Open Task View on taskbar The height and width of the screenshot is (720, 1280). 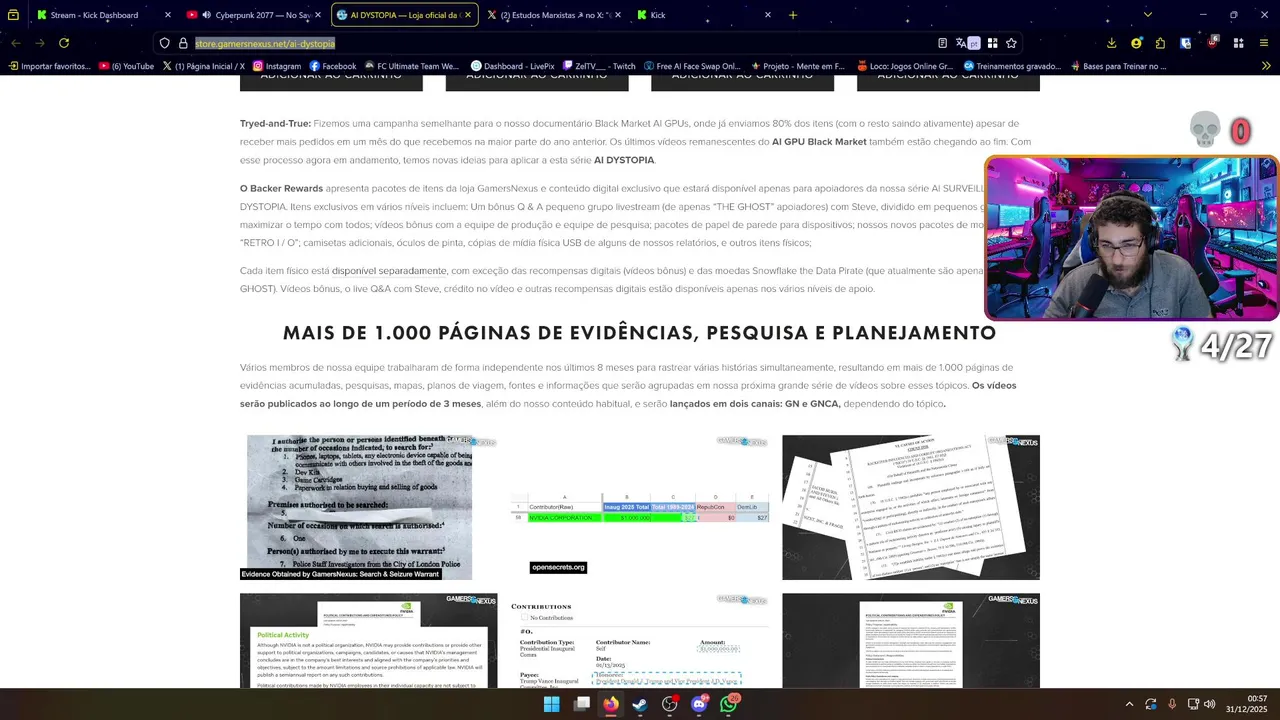(582, 704)
